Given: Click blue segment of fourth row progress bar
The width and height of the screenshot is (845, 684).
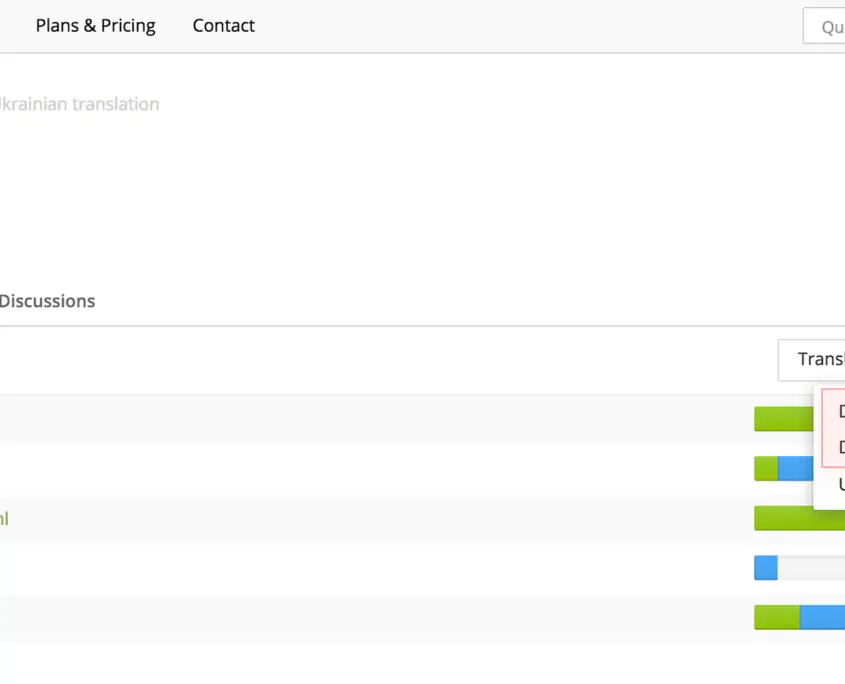Looking at the screenshot, I should click(765, 568).
